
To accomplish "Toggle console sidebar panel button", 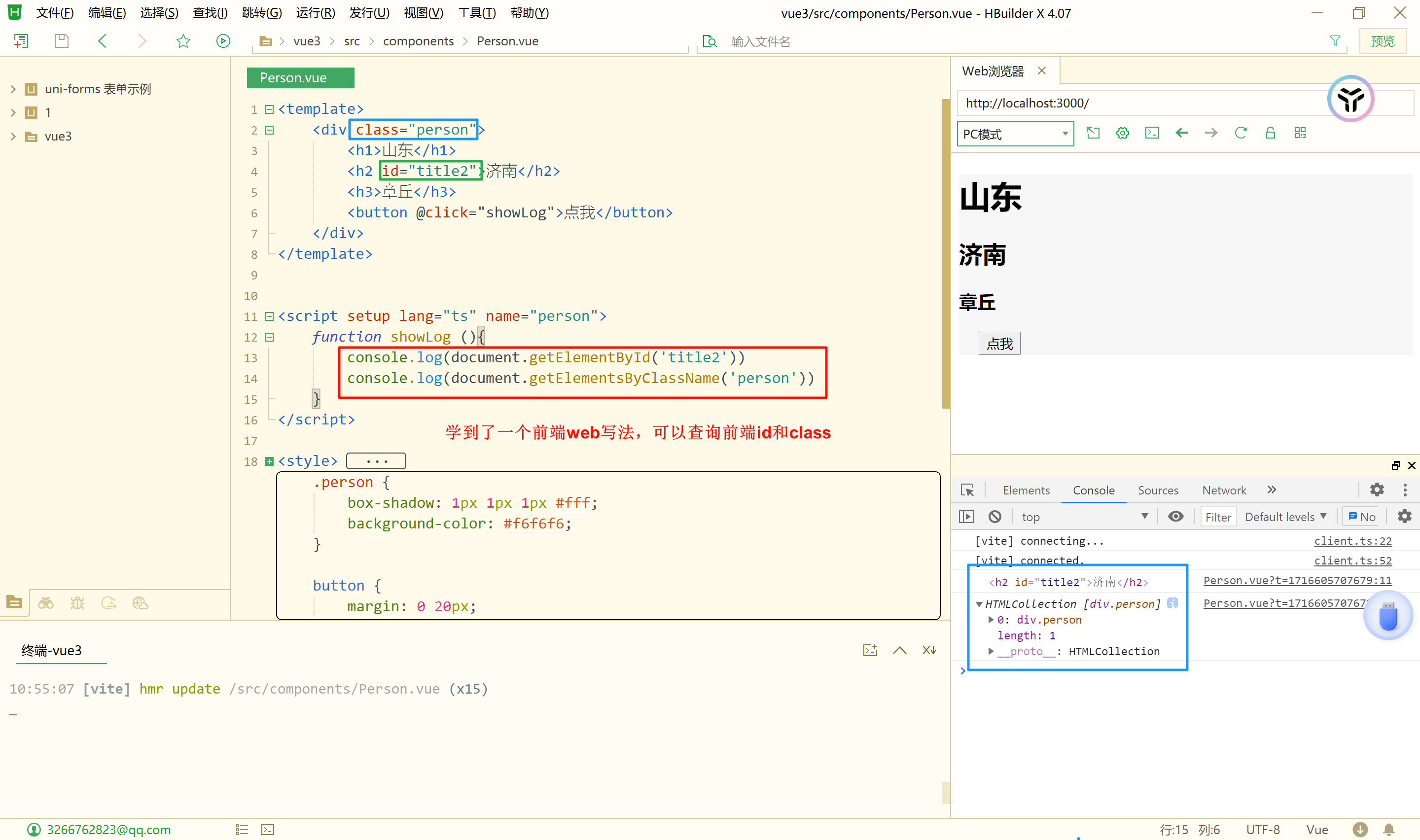I will (x=966, y=516).
